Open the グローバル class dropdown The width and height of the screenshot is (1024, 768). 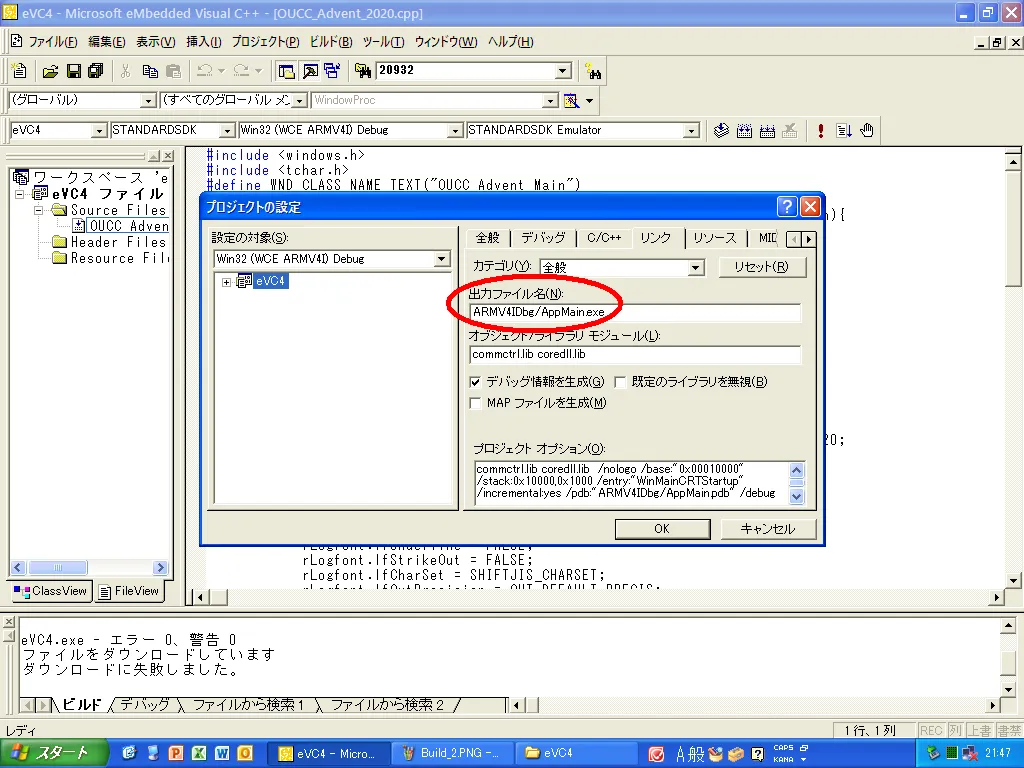[148, 101]
